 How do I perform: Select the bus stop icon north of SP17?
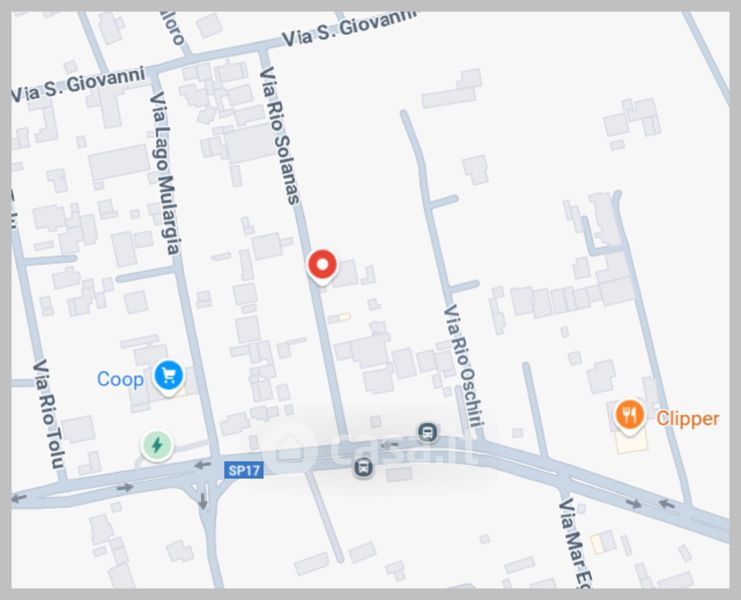428,432
